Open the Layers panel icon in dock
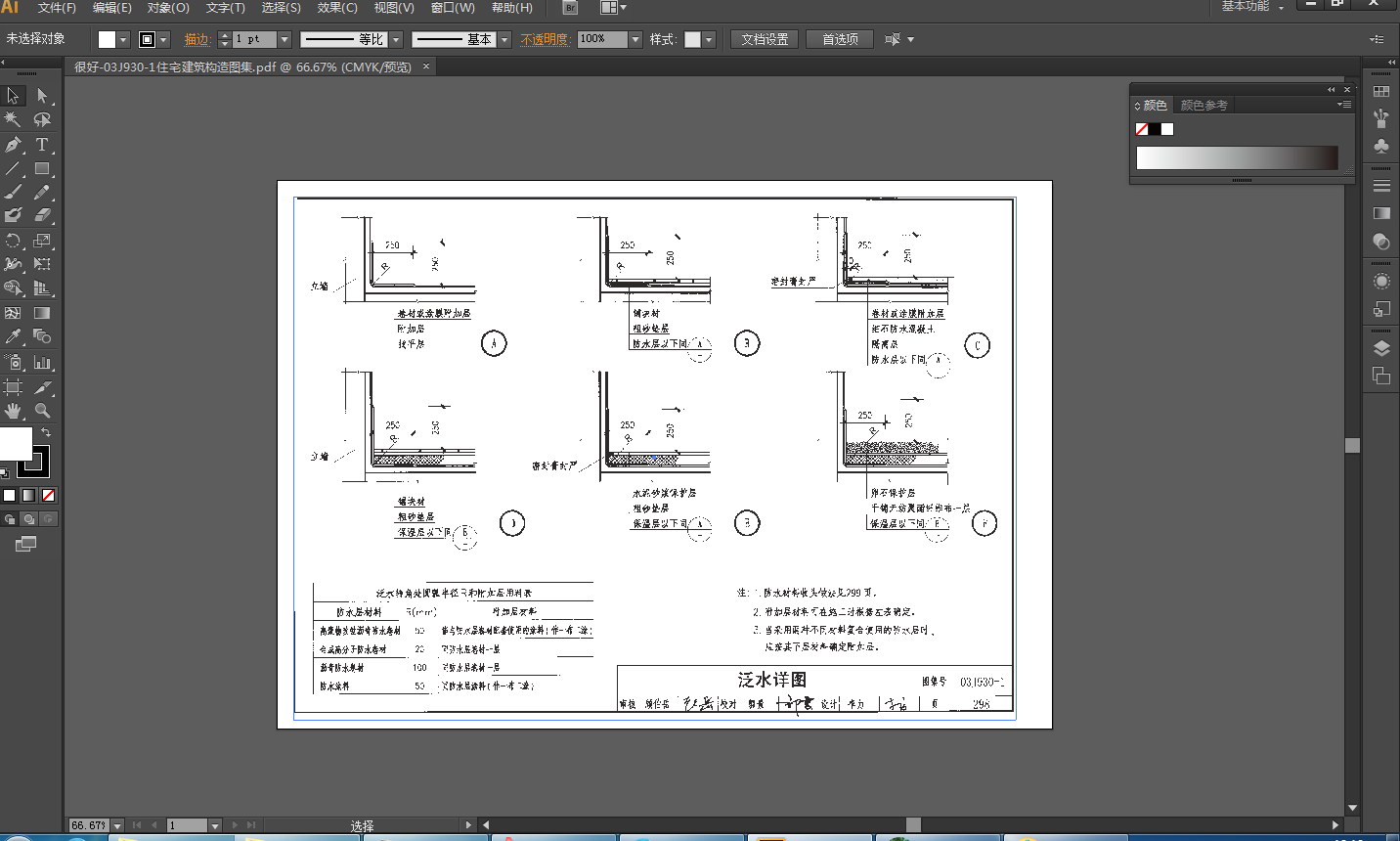This screenshot has width=1400, height=841. [1381, 348]
